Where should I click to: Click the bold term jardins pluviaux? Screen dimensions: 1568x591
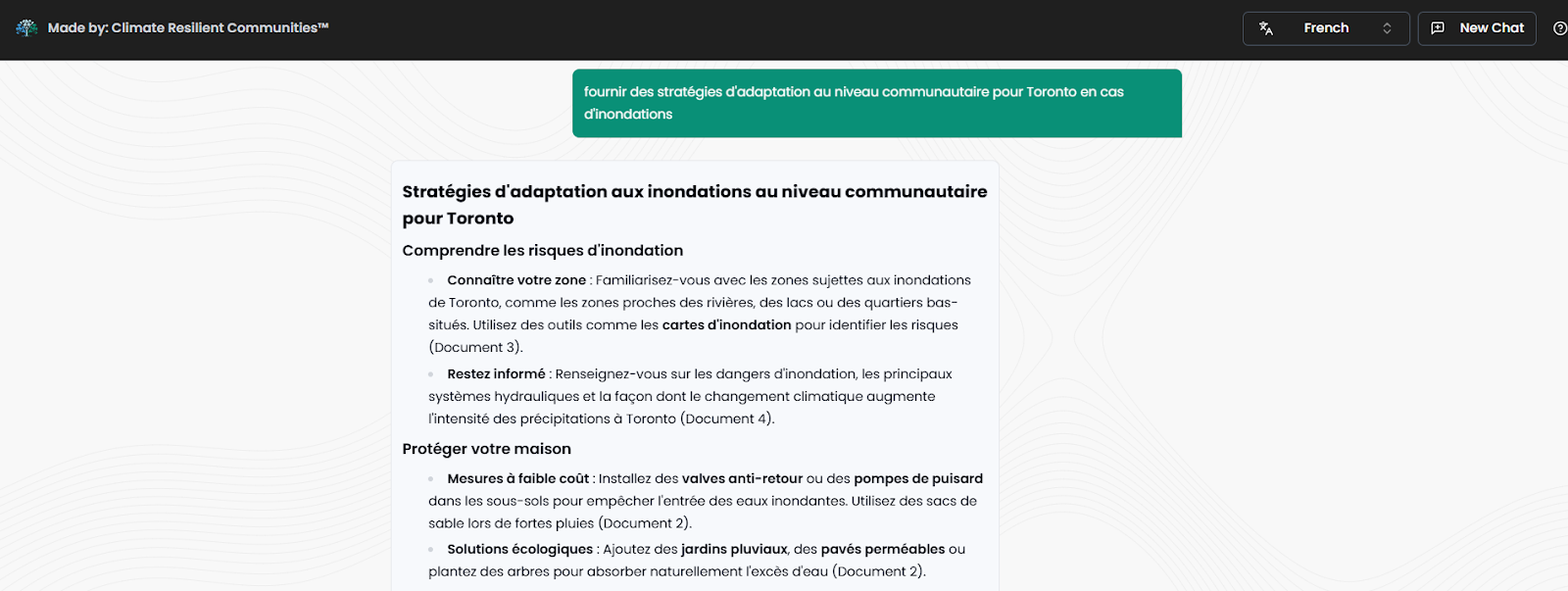735,550
